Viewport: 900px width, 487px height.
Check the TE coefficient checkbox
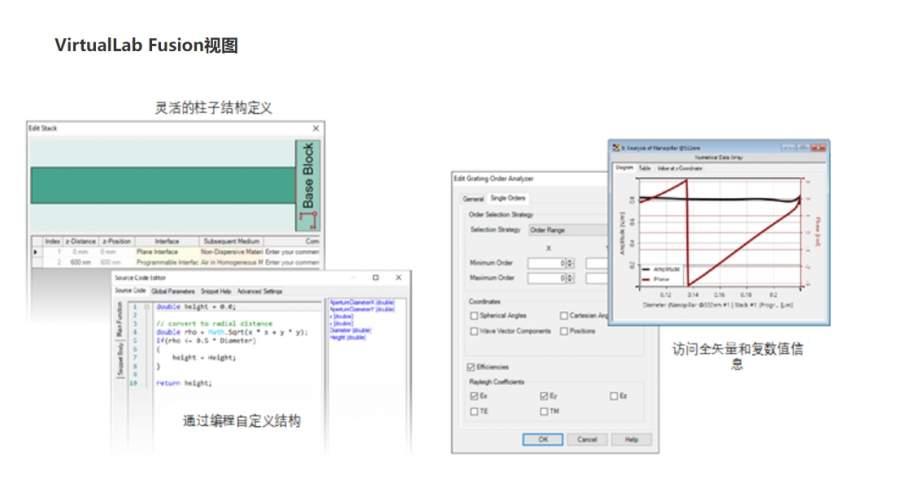click(474, 411)
